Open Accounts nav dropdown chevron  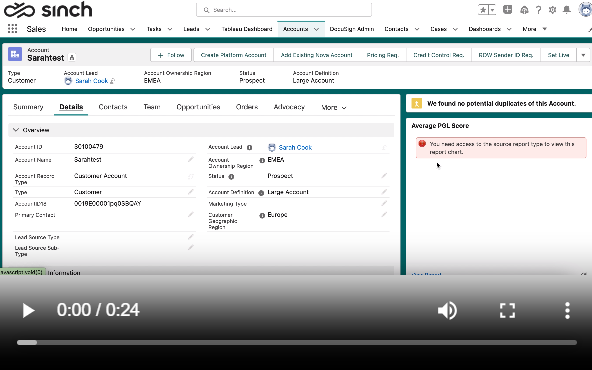coord(317,29)
